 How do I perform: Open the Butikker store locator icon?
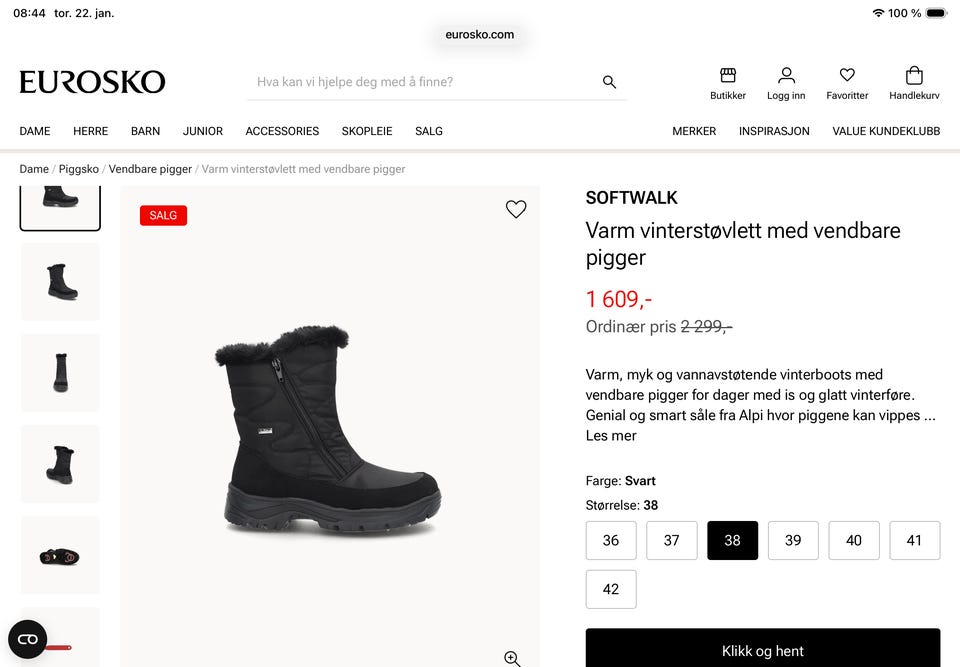(x=728, y=76)
